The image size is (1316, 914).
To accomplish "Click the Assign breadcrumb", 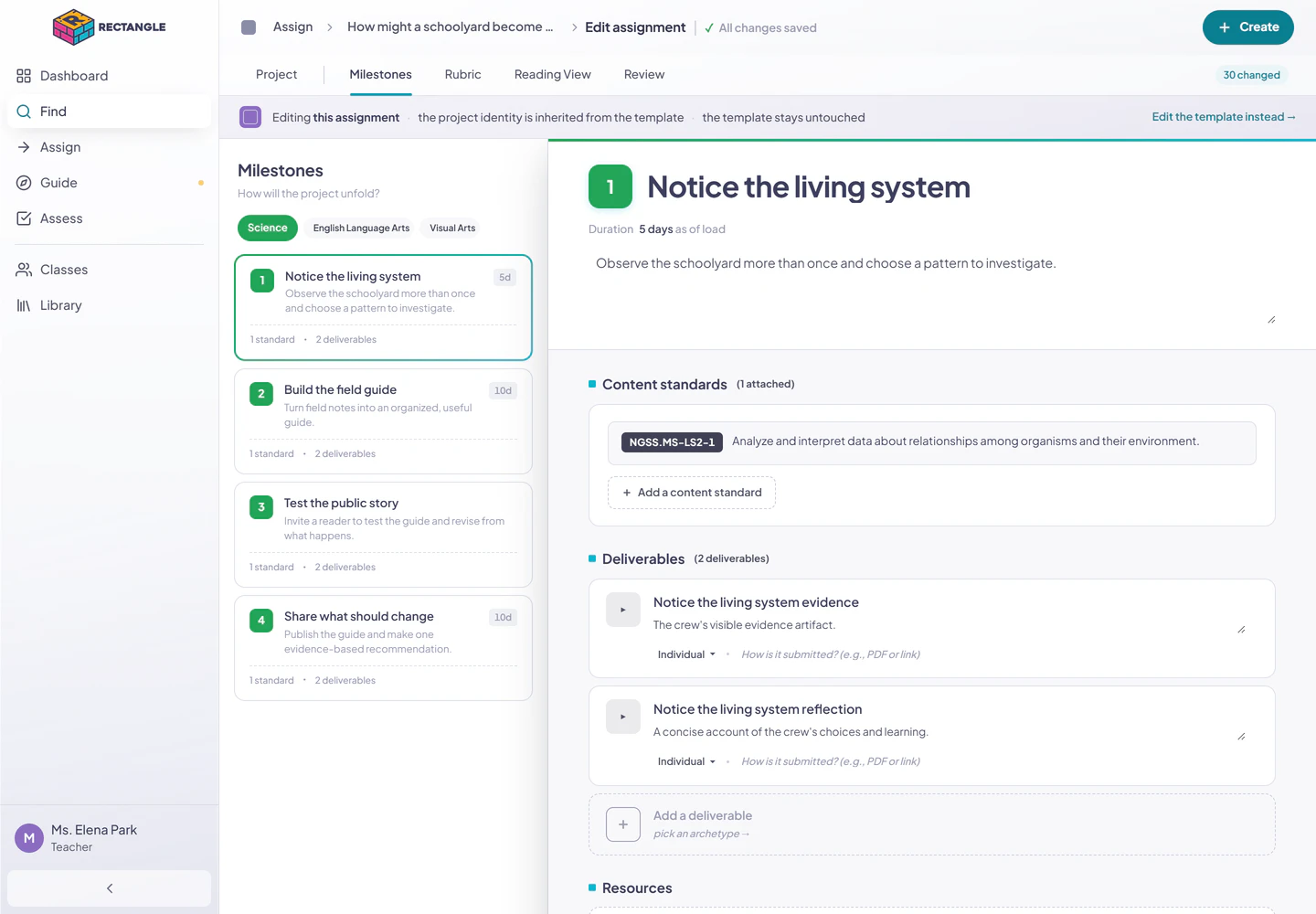I will [292, 27].
